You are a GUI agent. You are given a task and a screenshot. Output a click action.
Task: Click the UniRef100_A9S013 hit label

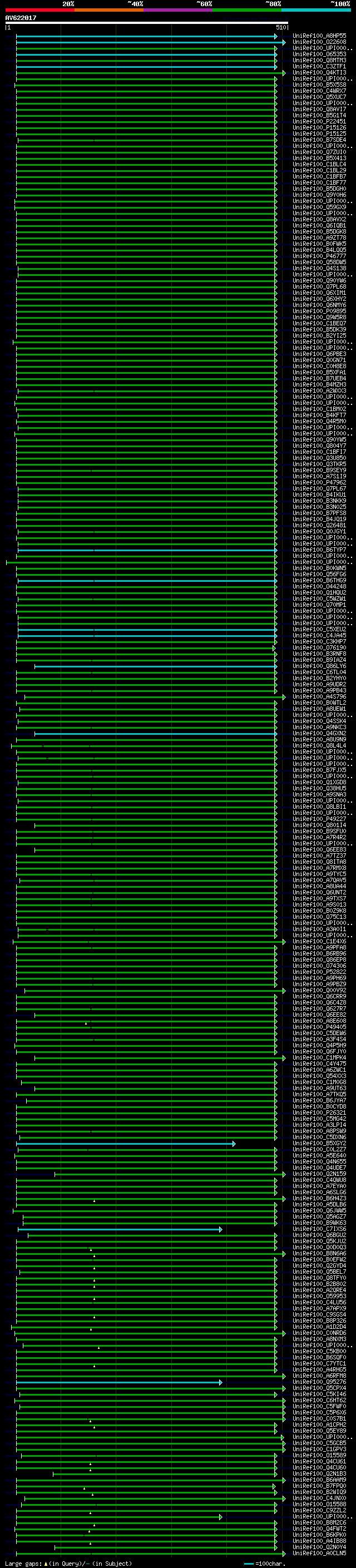click(319, 904)
